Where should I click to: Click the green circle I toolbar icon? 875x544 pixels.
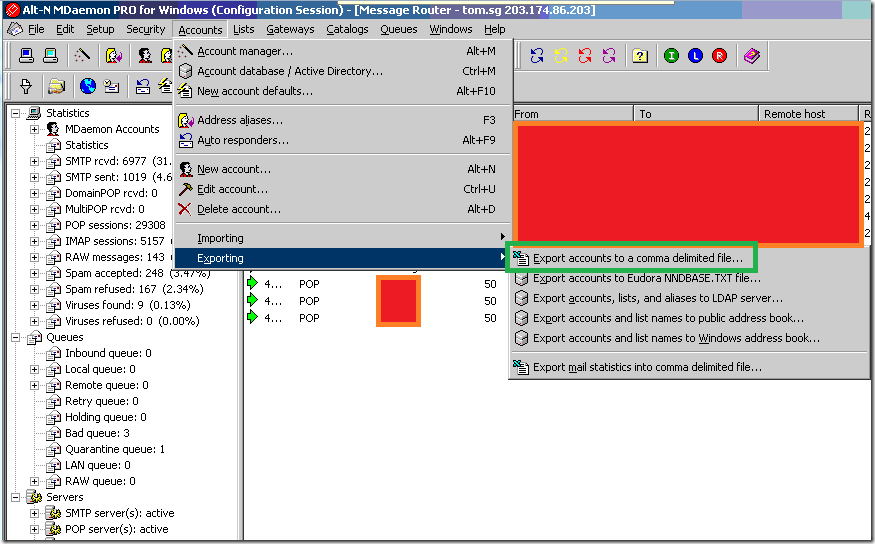tap(671, 55)
